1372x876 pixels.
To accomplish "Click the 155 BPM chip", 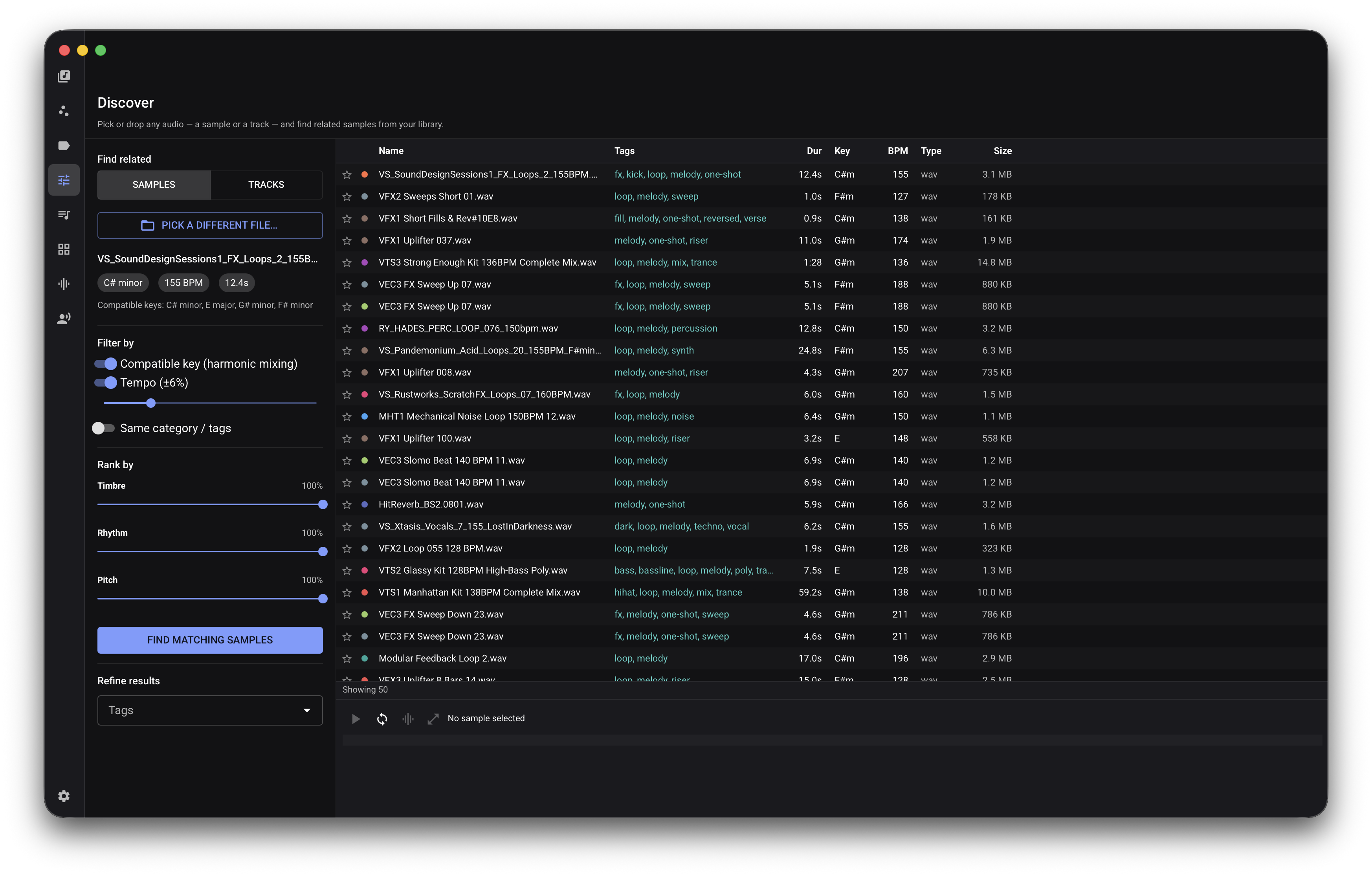I will click(x=183, y=282).
